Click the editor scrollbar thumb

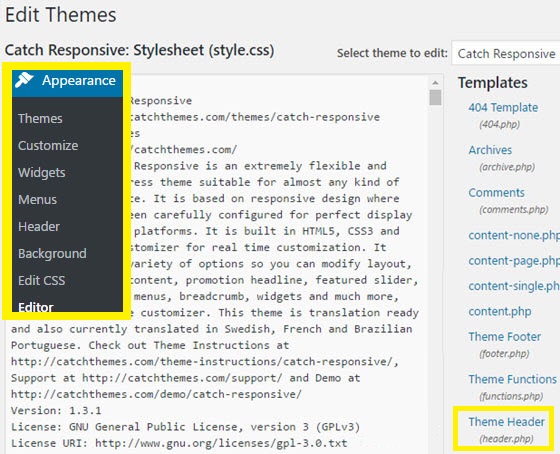point(435,98)
